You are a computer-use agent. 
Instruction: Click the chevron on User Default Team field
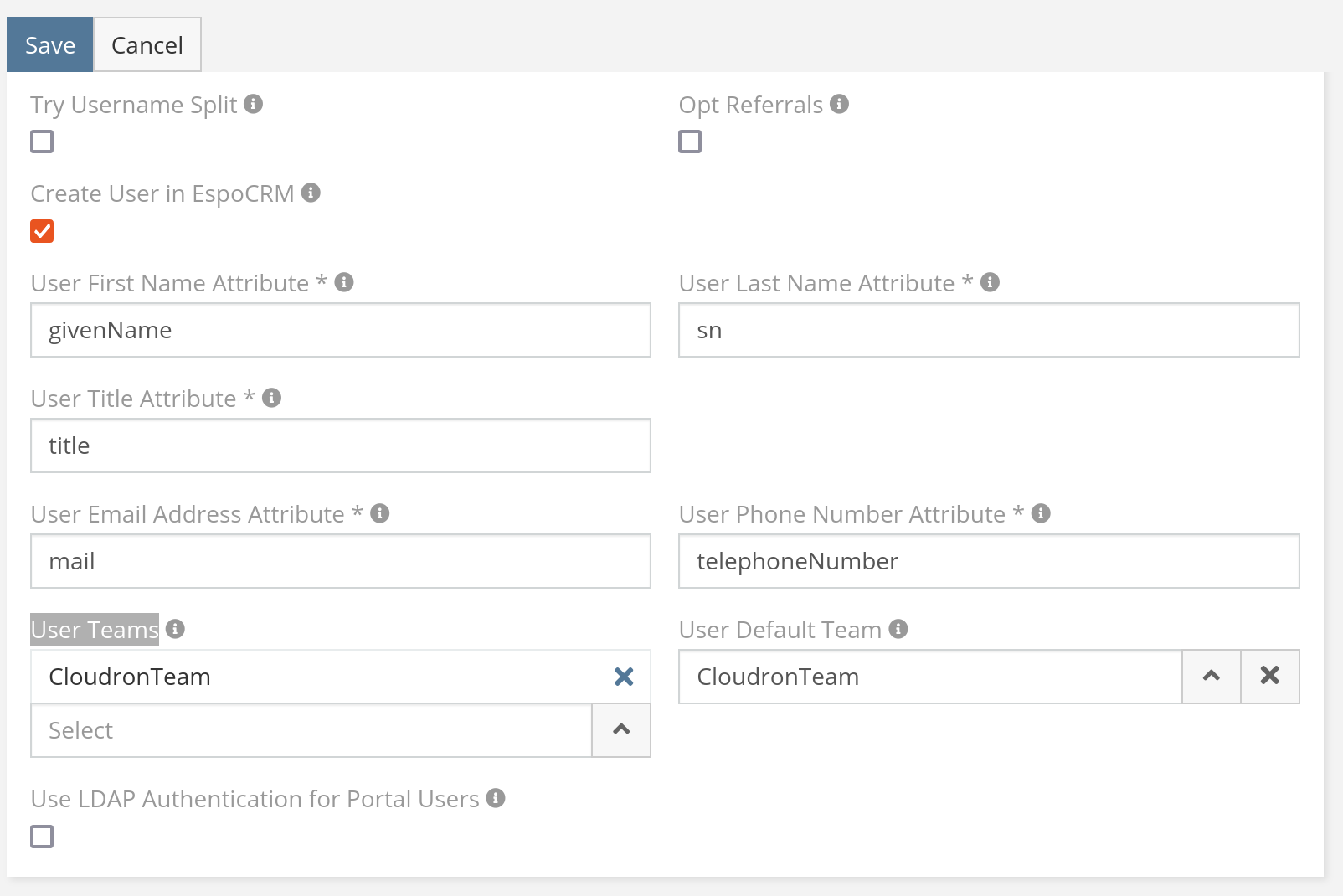tap(1211, 676)
